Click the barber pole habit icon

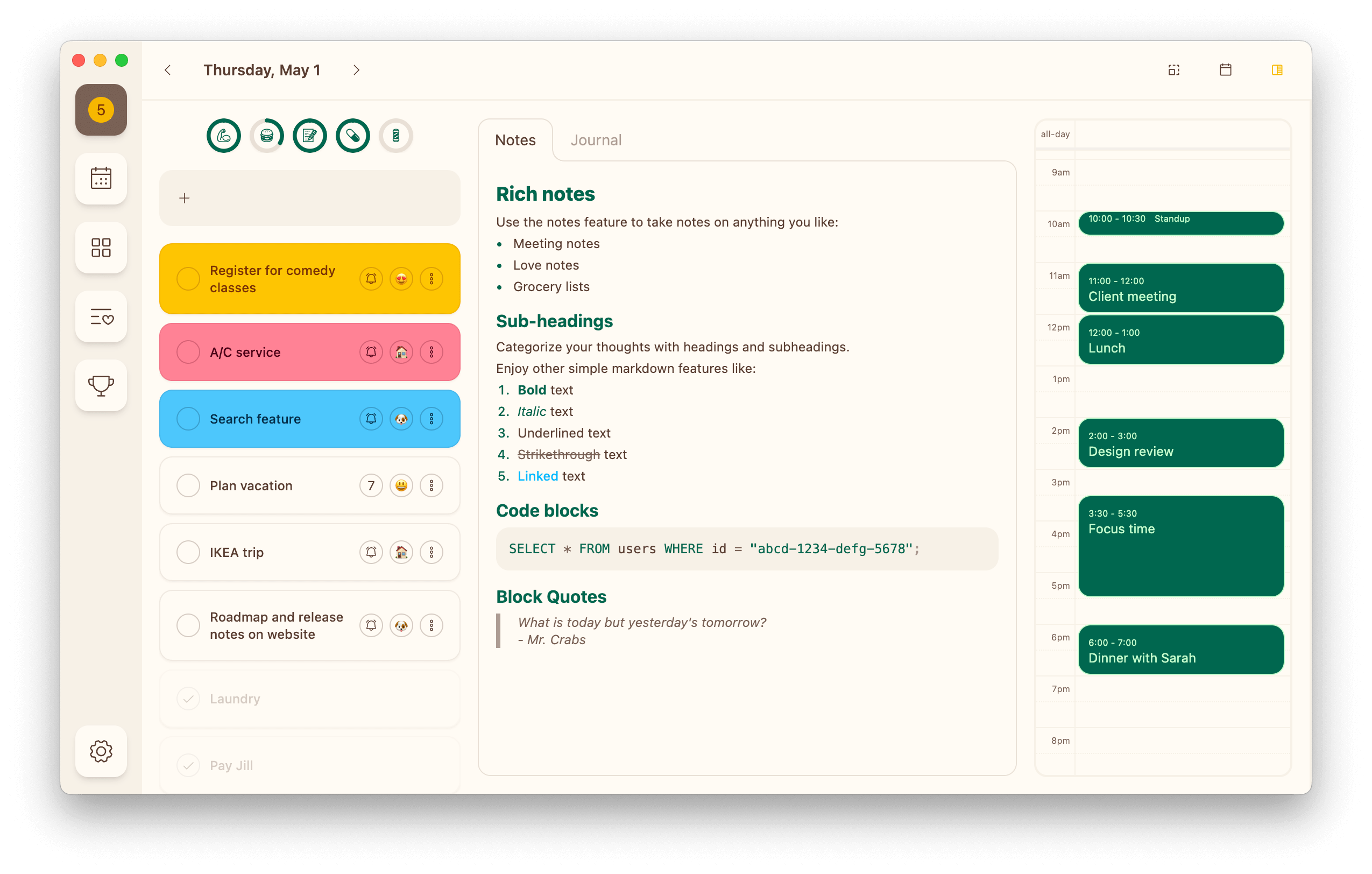(x=396, y=136)
